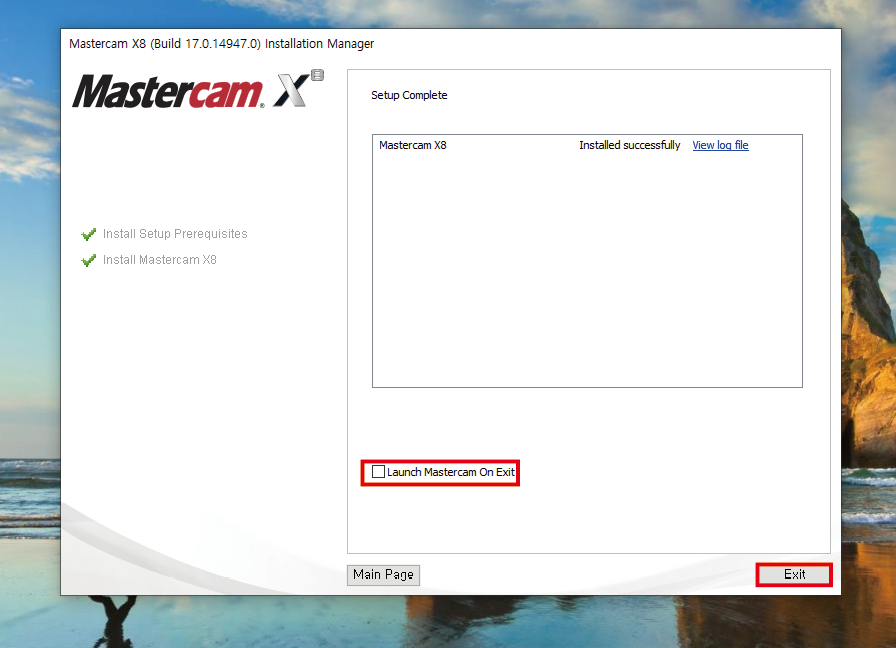Click checkmark beside Install Mastercam X8
Viewport: 896px width, 648px height.
[89, 261]
